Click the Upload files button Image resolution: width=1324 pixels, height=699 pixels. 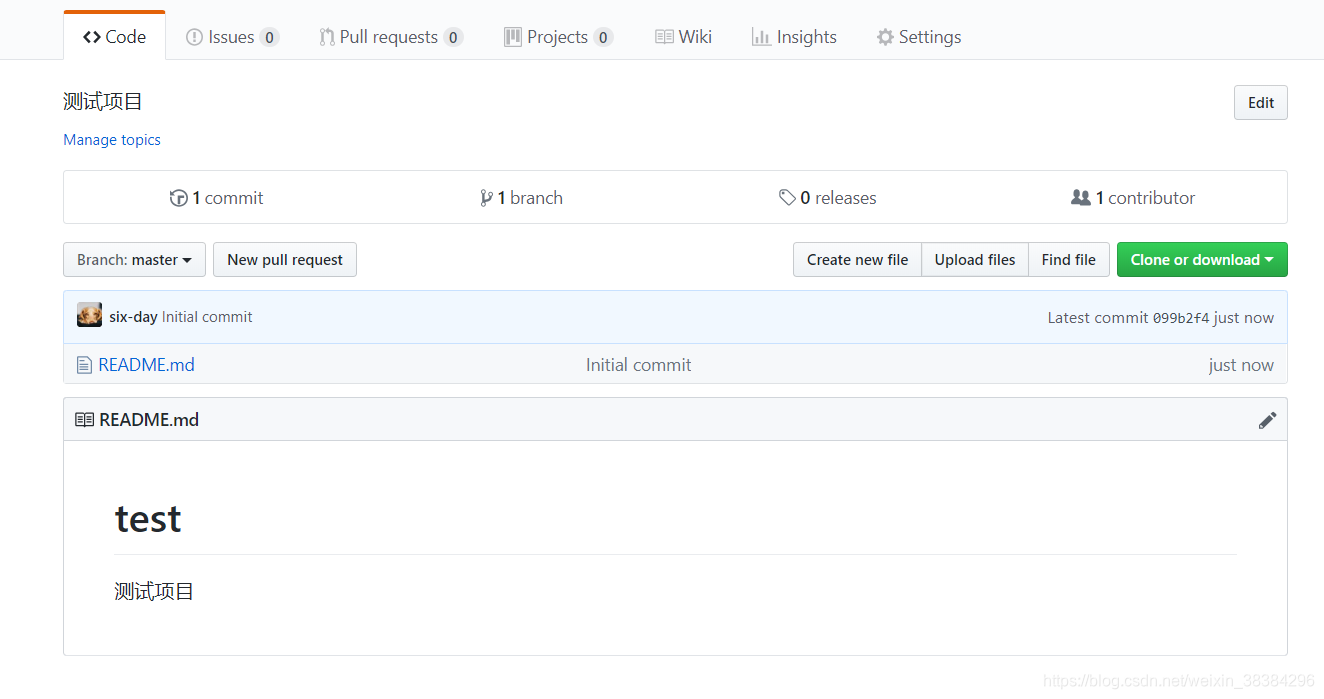[975, 260]
